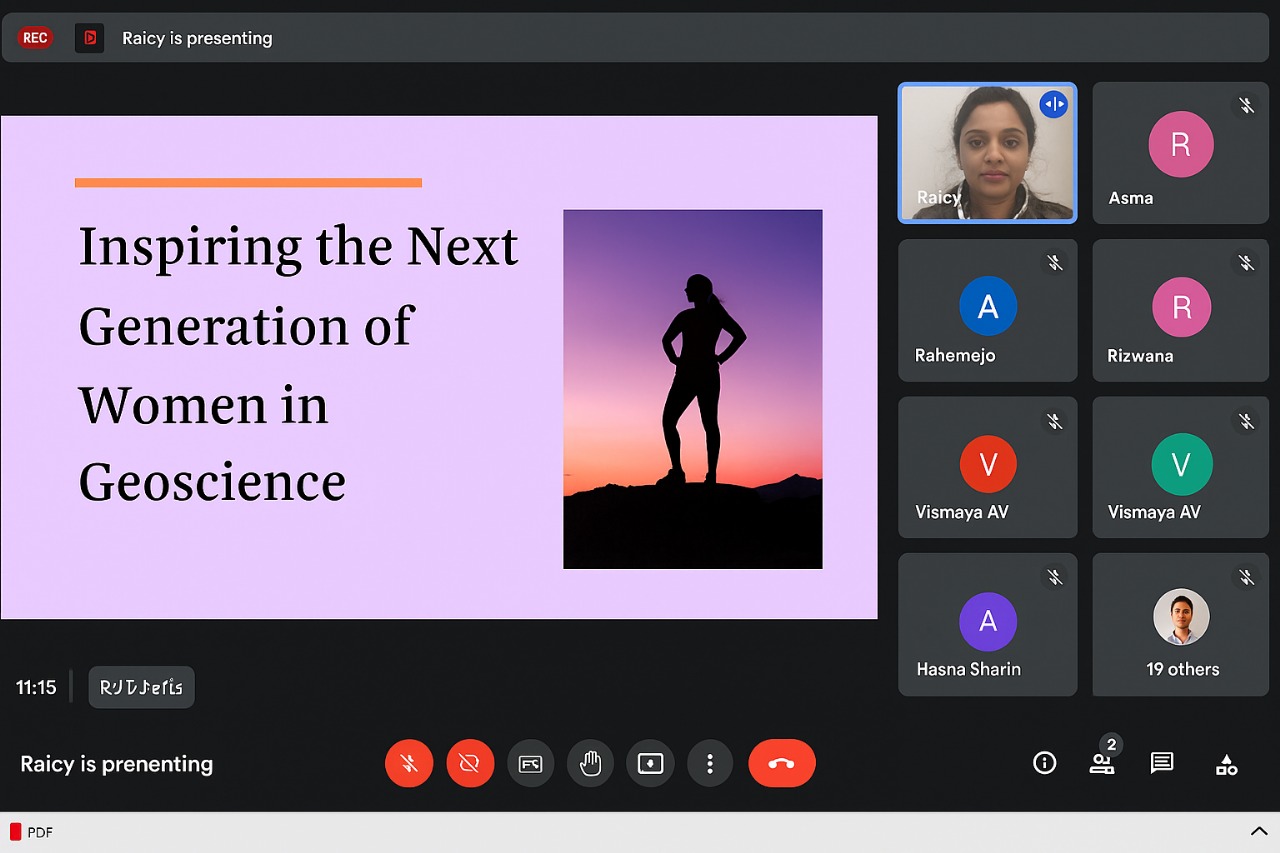Screen dimensions: 1280x853
Task: Select Raicy's video tile
Action: (987, 152)
